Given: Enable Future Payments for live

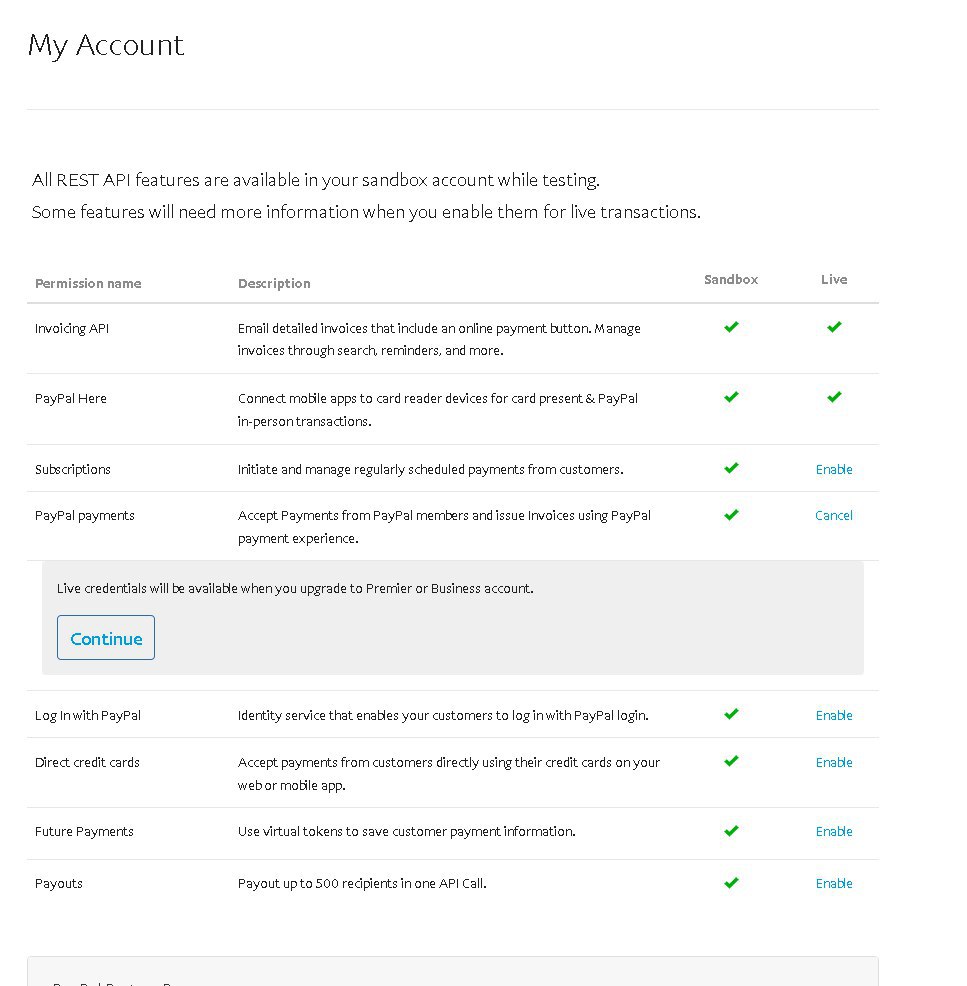Looking at the screenshot, I should (x=834, y=831).
